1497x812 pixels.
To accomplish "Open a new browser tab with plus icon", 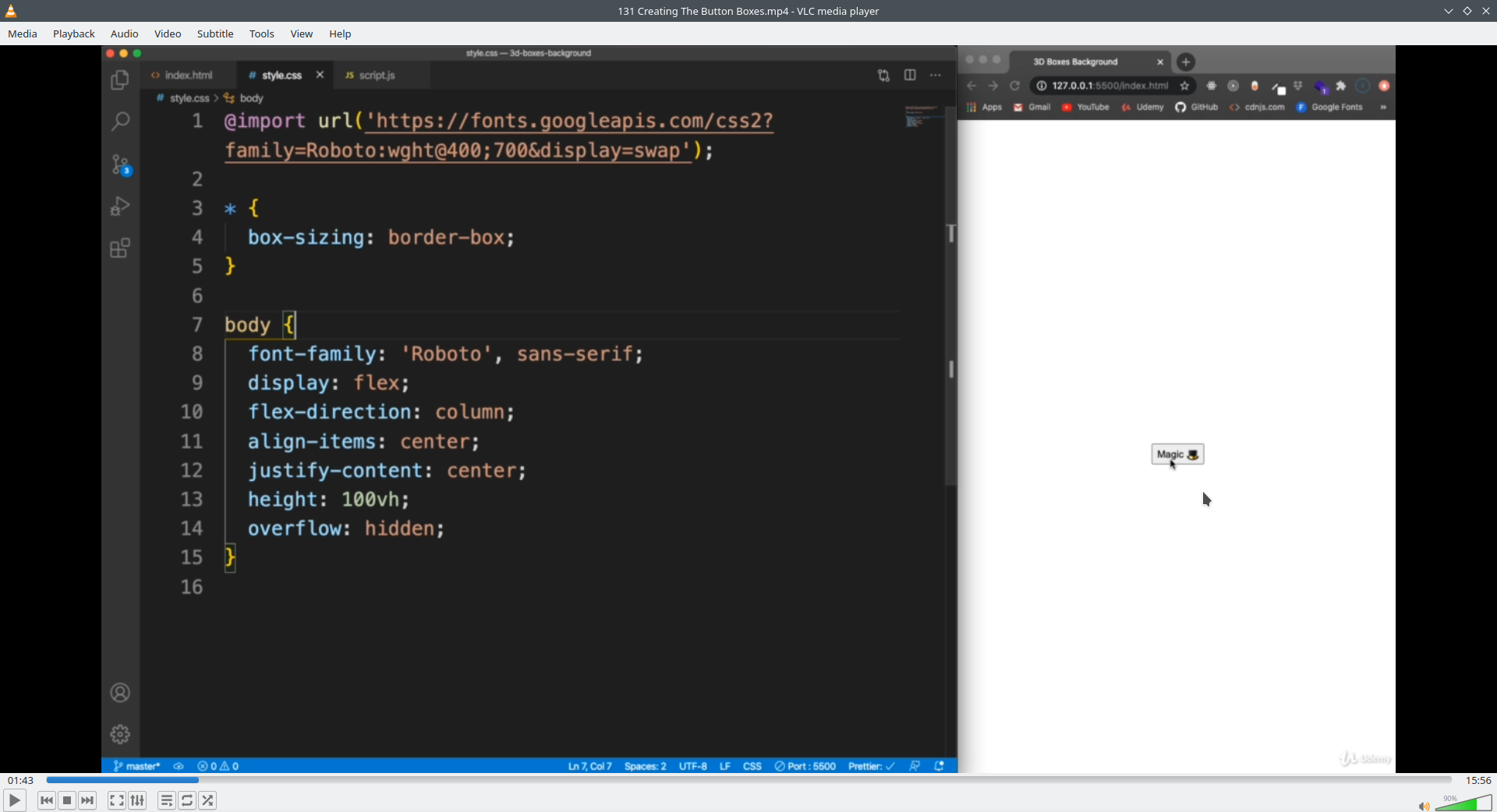I will point(1186,62).
